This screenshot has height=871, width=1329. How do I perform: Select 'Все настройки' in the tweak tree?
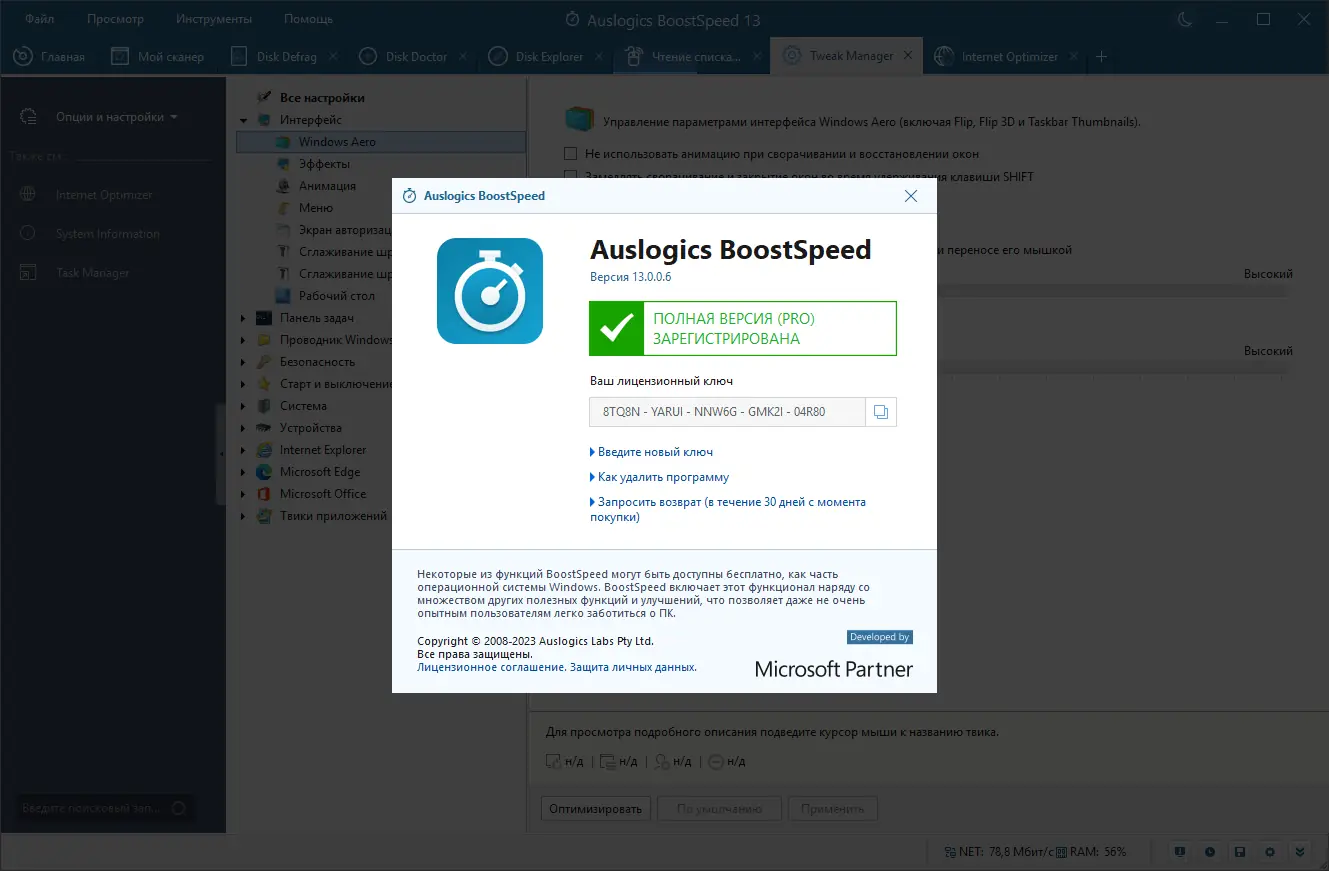point(322,98)
